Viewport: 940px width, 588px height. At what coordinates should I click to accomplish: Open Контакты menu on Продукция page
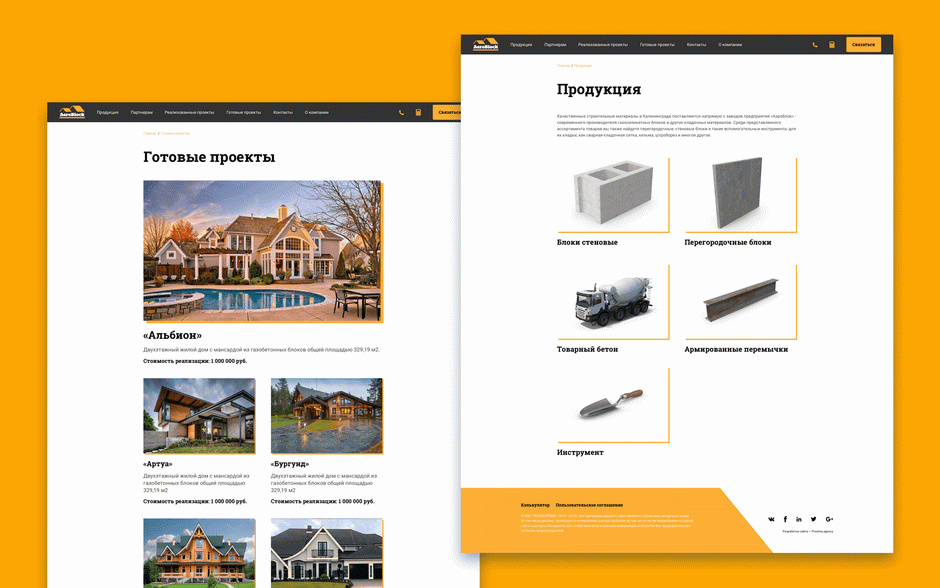pos(696,45)
